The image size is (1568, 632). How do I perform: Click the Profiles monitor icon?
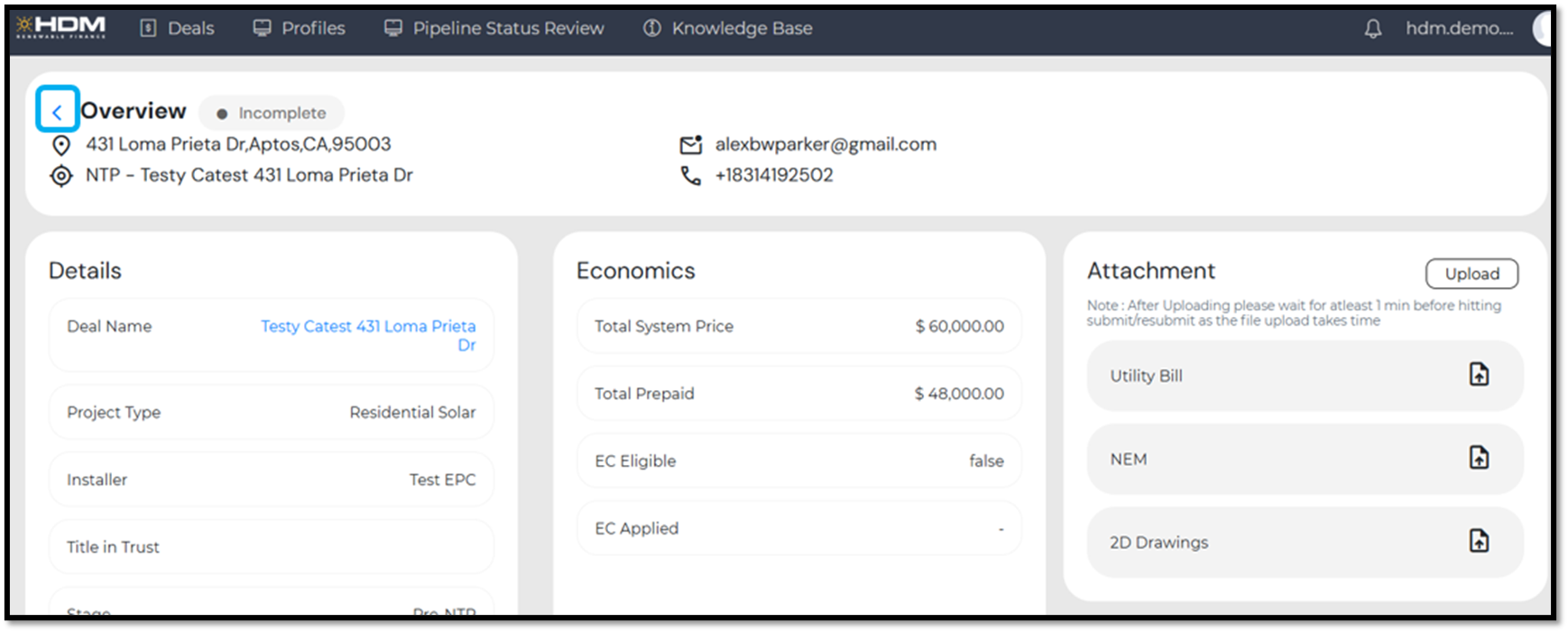tap(262, 28)
